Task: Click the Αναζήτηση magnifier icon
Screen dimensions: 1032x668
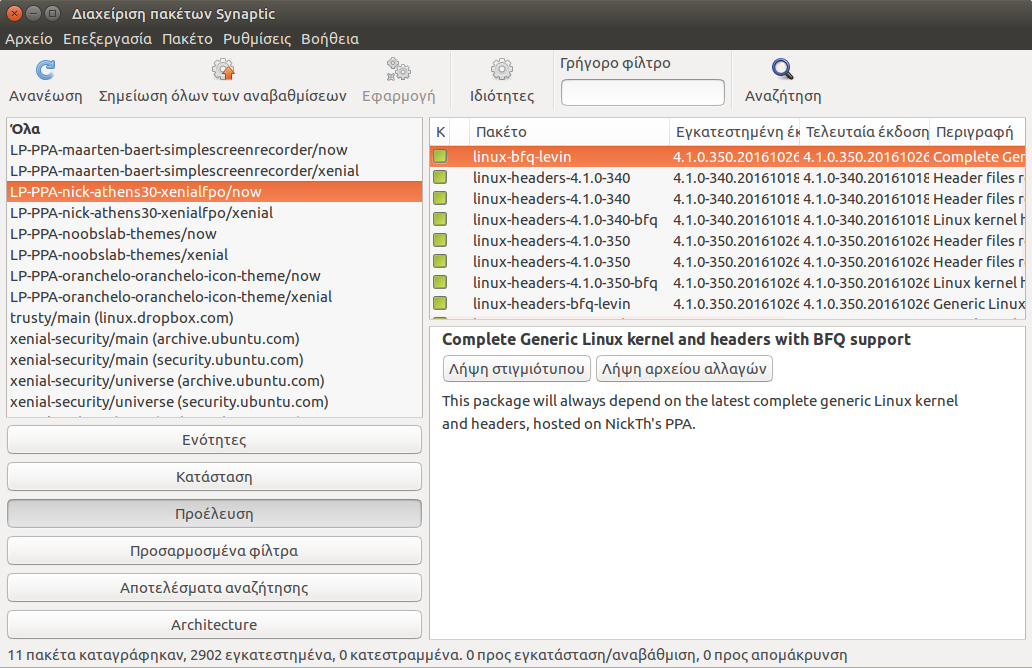Action: (x=782, y=70)
